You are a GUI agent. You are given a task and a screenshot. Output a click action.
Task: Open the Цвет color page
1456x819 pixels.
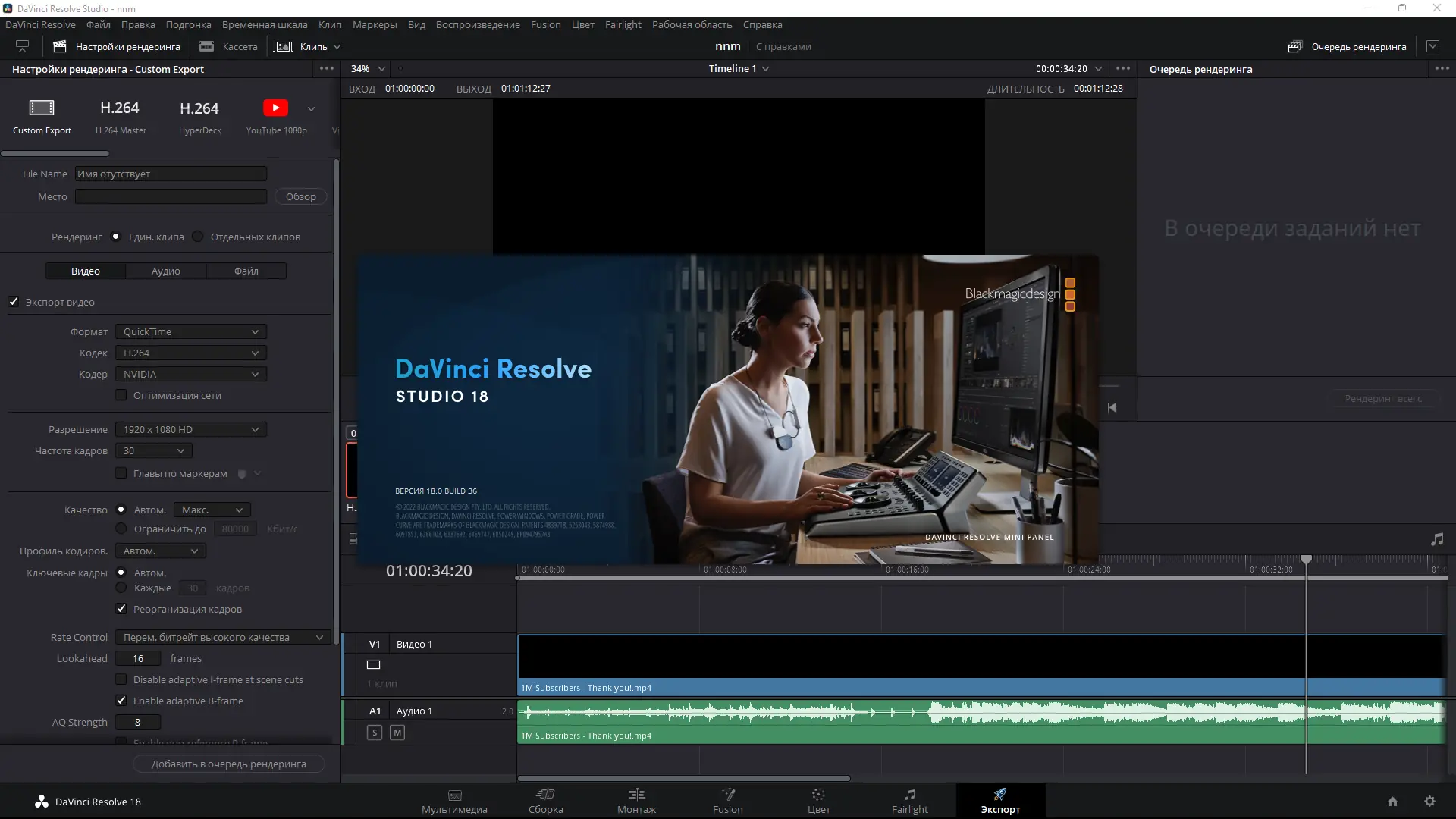pyautogui.click(x=818, y=800)
